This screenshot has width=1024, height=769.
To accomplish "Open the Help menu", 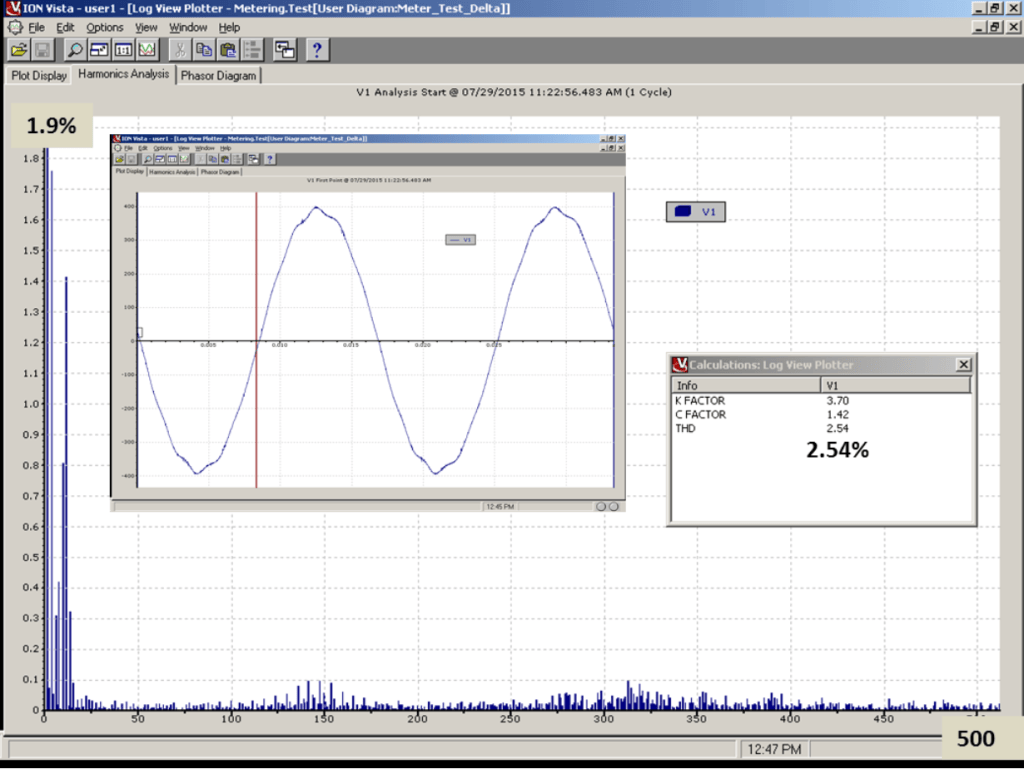I will click(229, 27).
